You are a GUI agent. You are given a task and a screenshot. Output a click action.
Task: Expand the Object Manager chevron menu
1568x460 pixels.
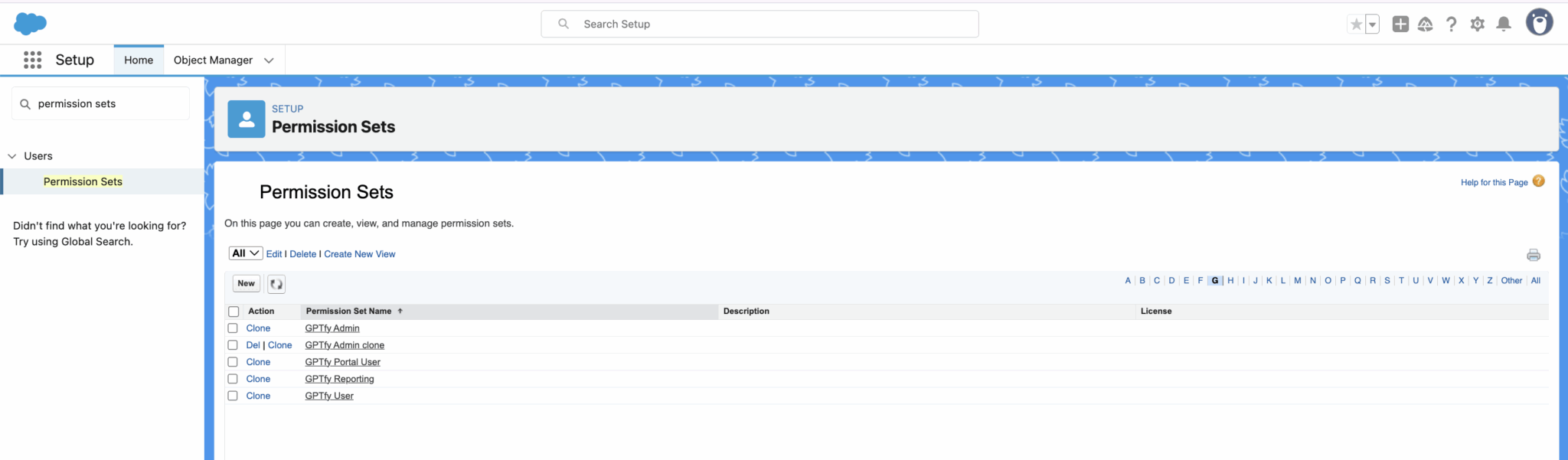[x=269, y=60]
